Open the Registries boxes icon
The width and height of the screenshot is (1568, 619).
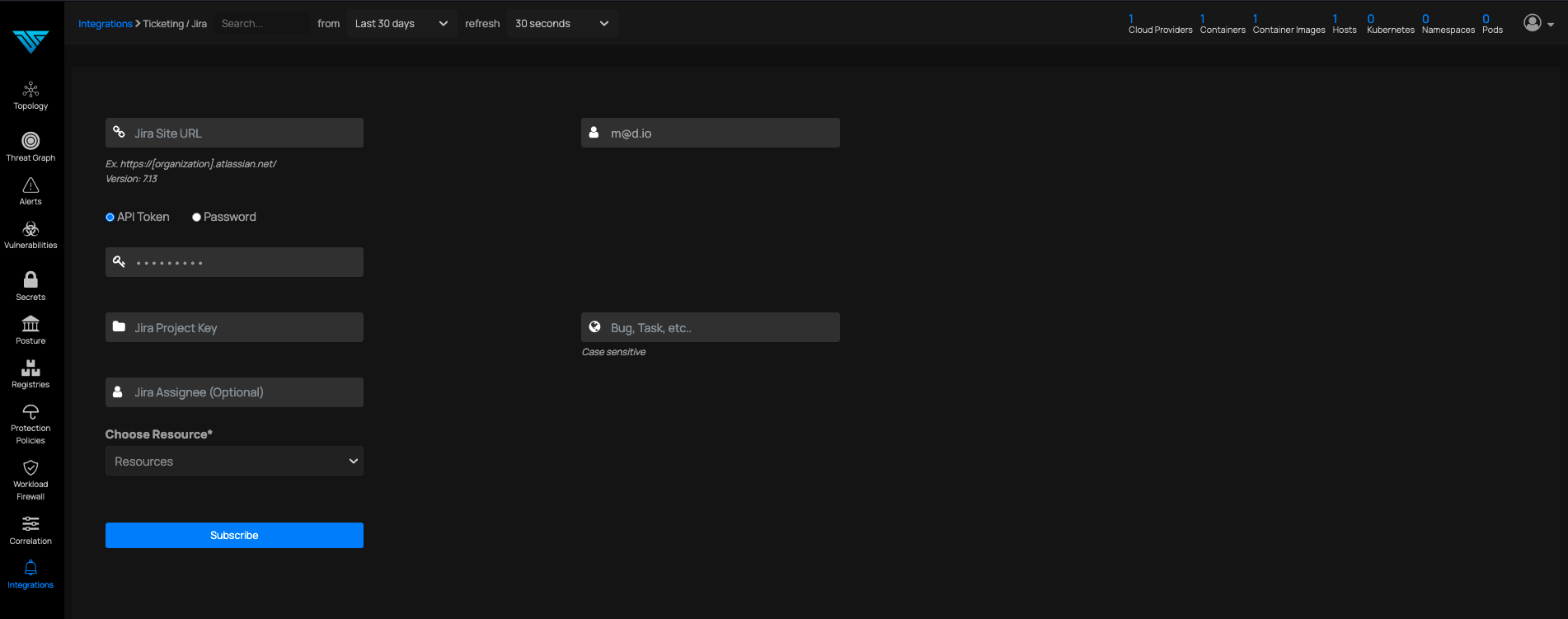(31, 368)
